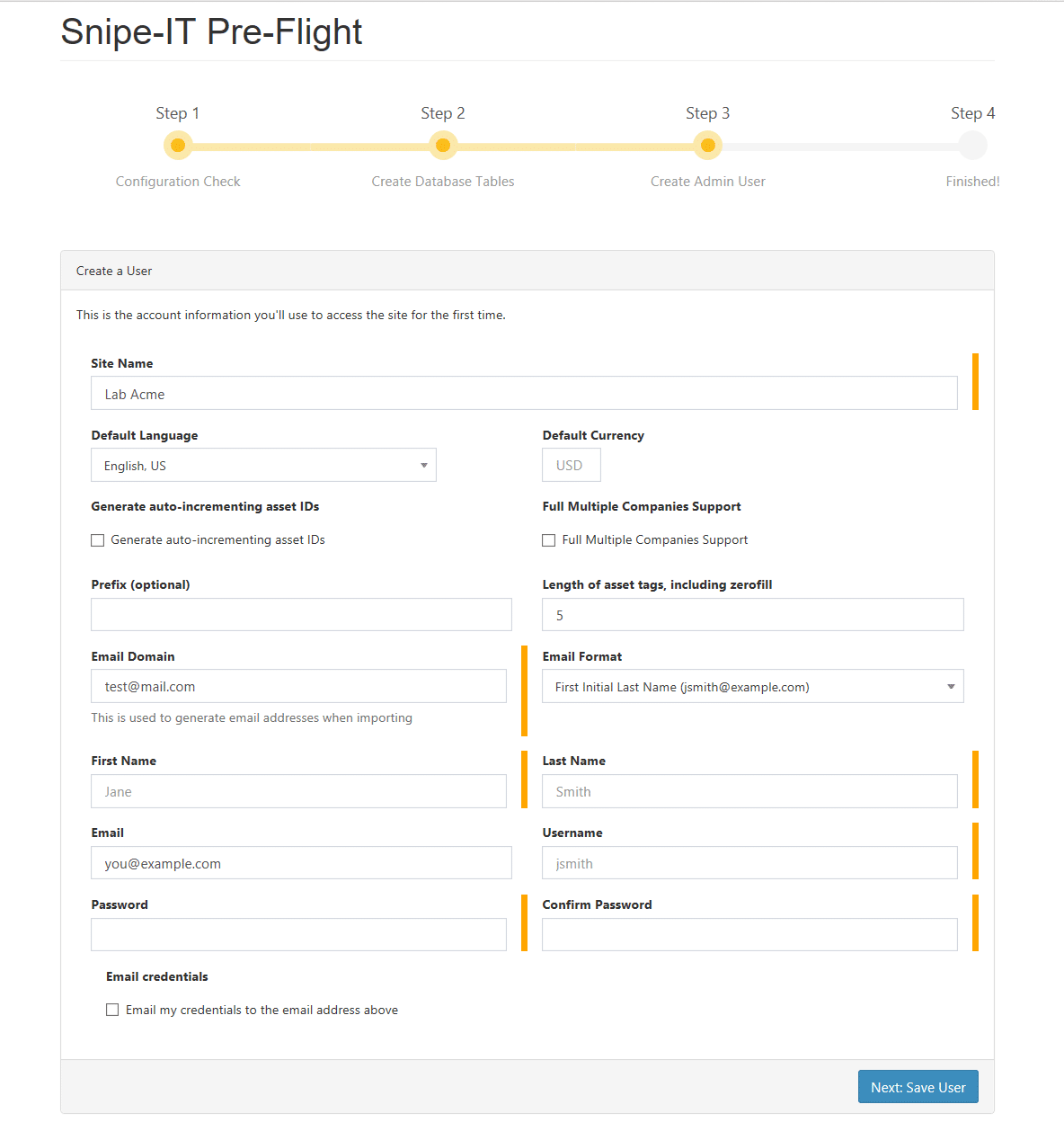
Task: Select the Prefix (optional) text box
Action: pos(301,614)
